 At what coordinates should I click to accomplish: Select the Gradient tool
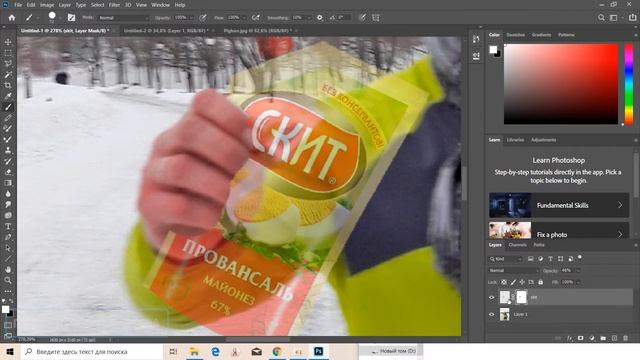[x=8, y=183]
